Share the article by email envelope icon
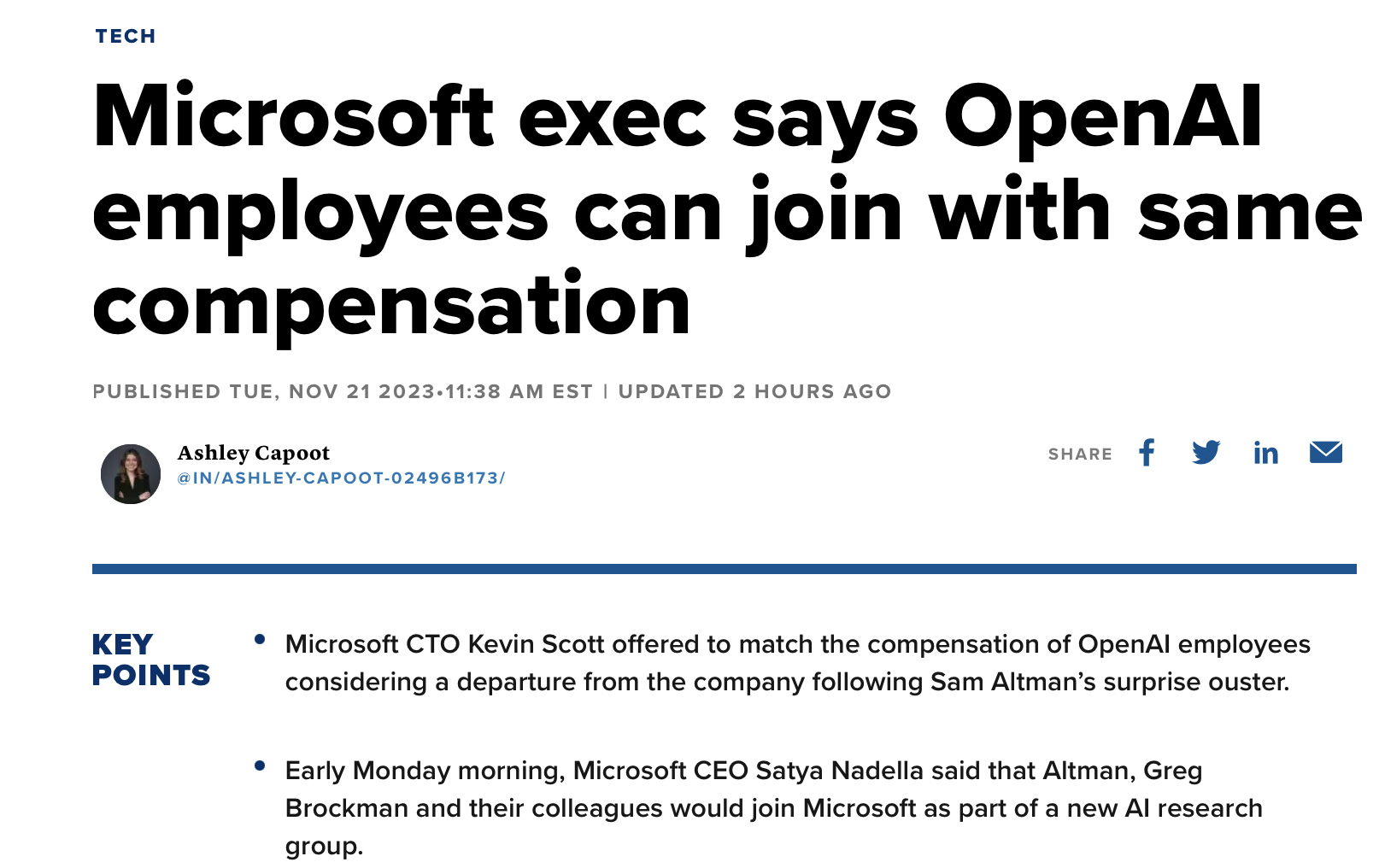Screen dimensions: 1379x868 [1326, 452]
